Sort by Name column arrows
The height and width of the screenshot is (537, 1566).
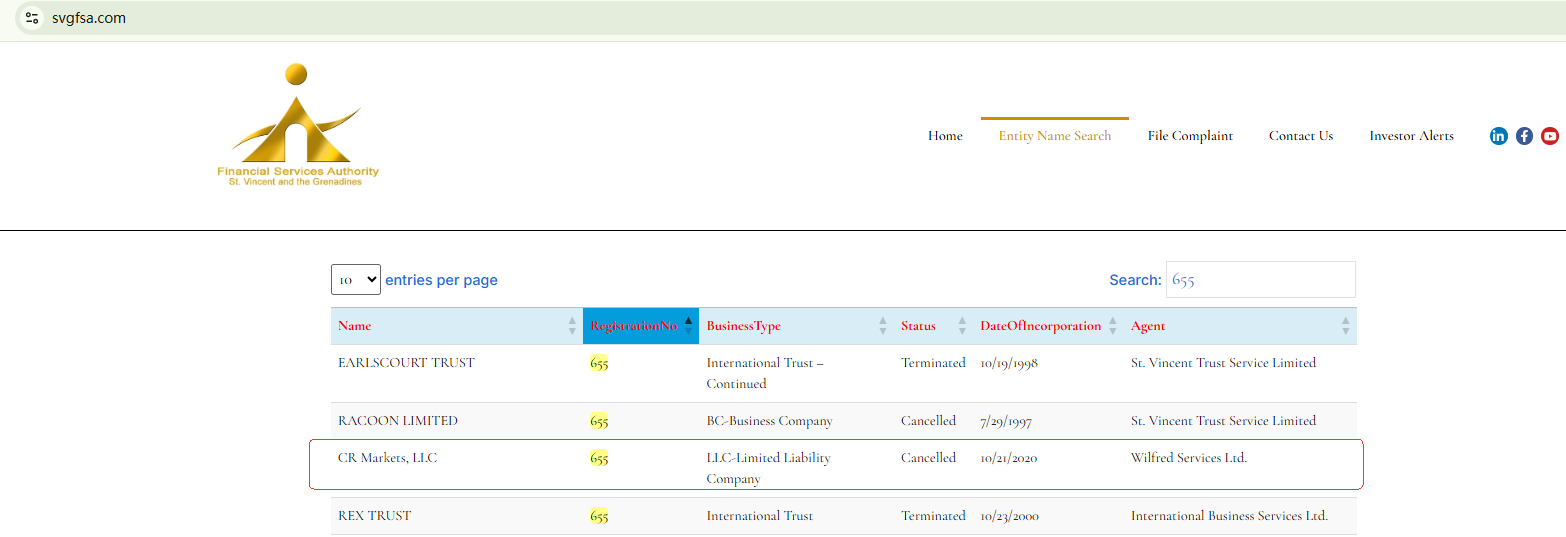(x=572, y=326)
